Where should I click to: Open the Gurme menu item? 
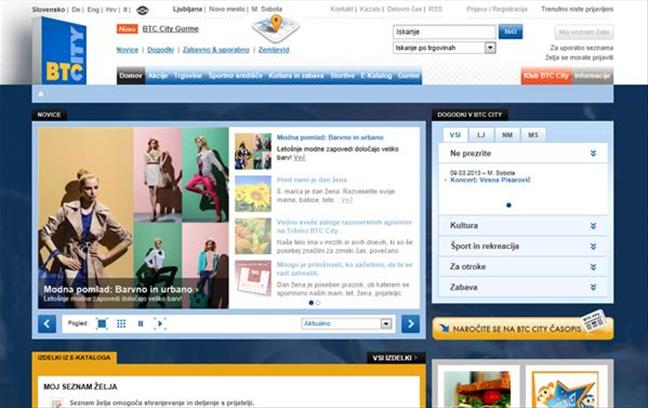click(408, 76)
